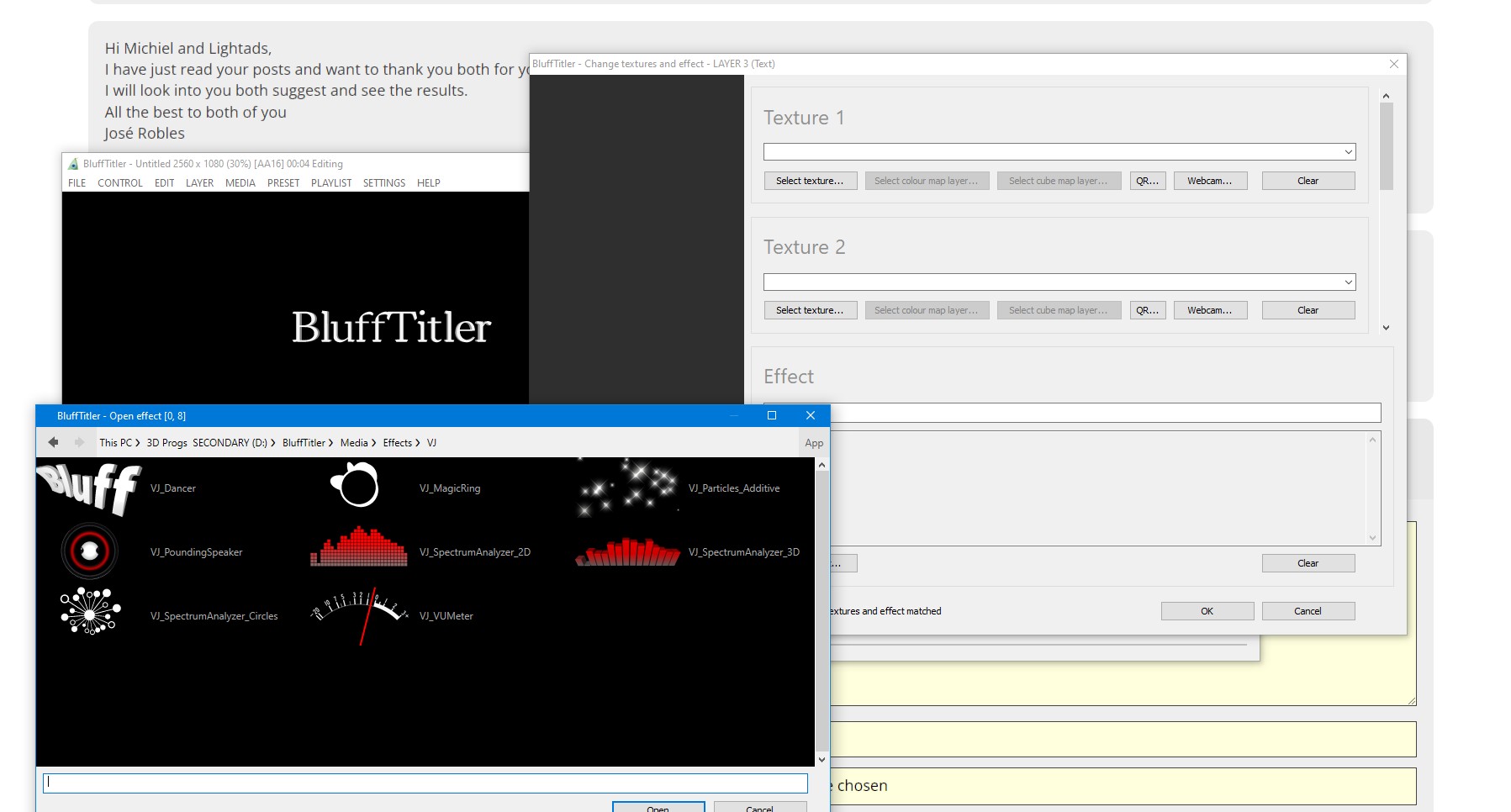This screenshot has height=812, width=1511.
Task: Open the PLAYLIST menu
Action: point(331,182)
